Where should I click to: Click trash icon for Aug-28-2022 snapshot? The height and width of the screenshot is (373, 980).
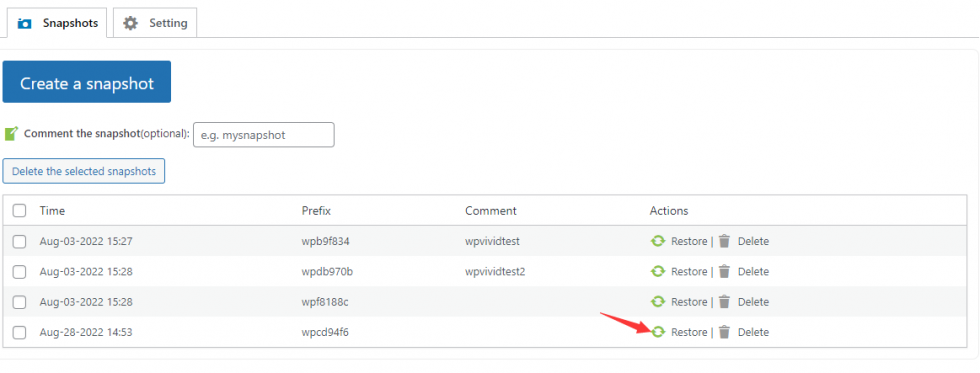[724, 332]
